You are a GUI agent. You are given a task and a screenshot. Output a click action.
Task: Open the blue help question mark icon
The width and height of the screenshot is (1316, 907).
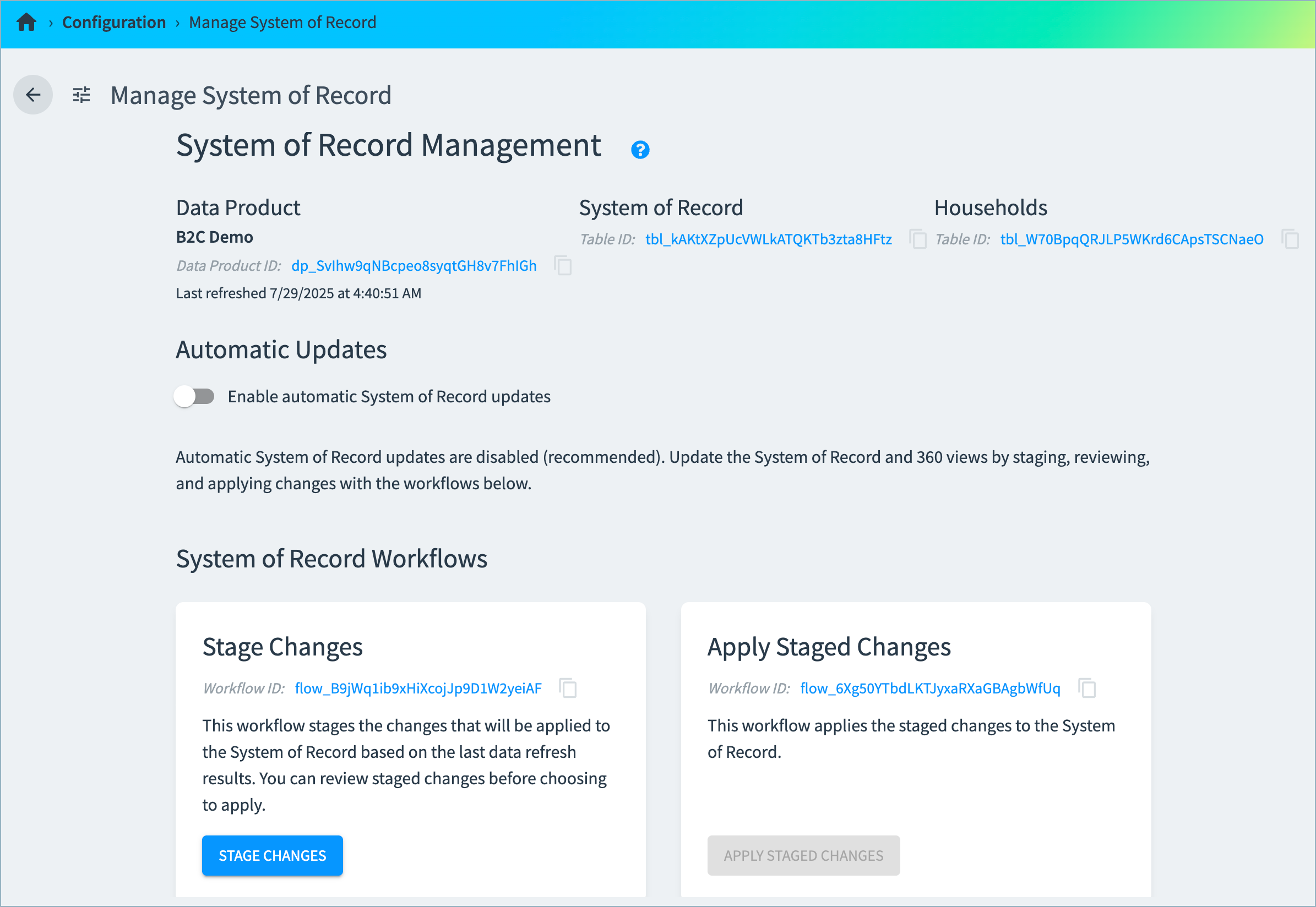(640, 150)
